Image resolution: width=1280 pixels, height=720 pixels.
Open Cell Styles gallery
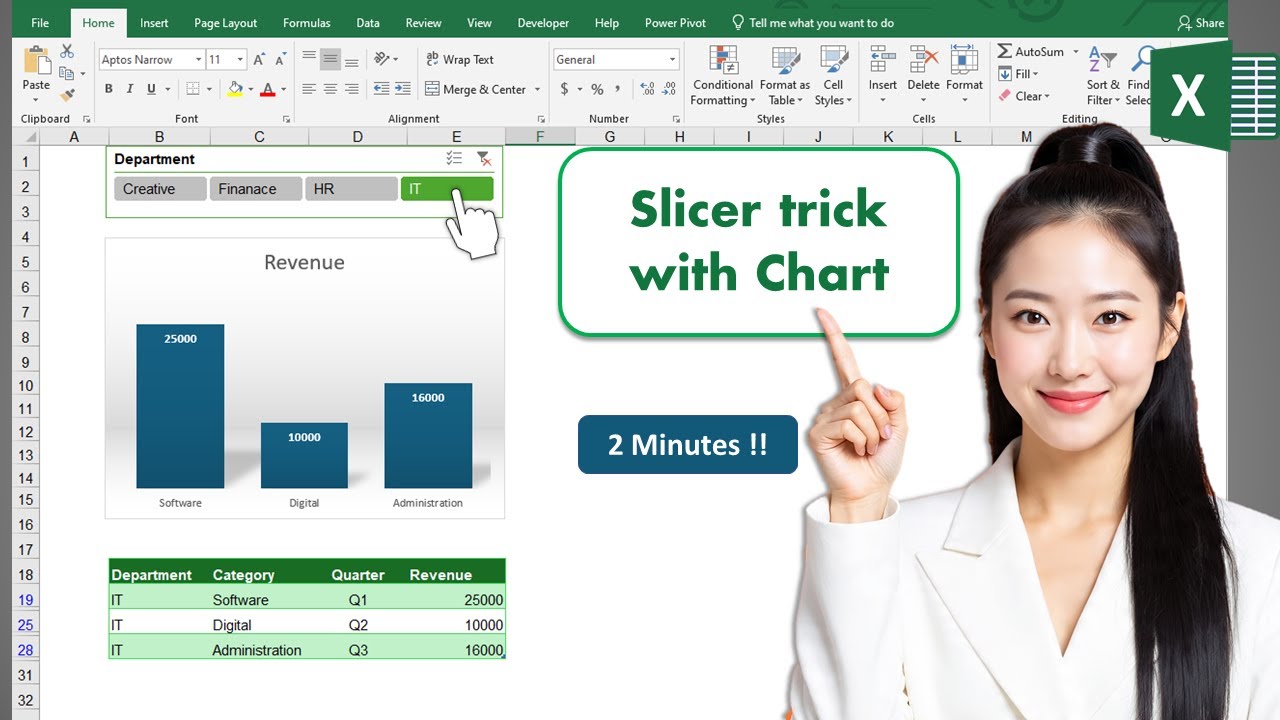[x=833, y=76]
